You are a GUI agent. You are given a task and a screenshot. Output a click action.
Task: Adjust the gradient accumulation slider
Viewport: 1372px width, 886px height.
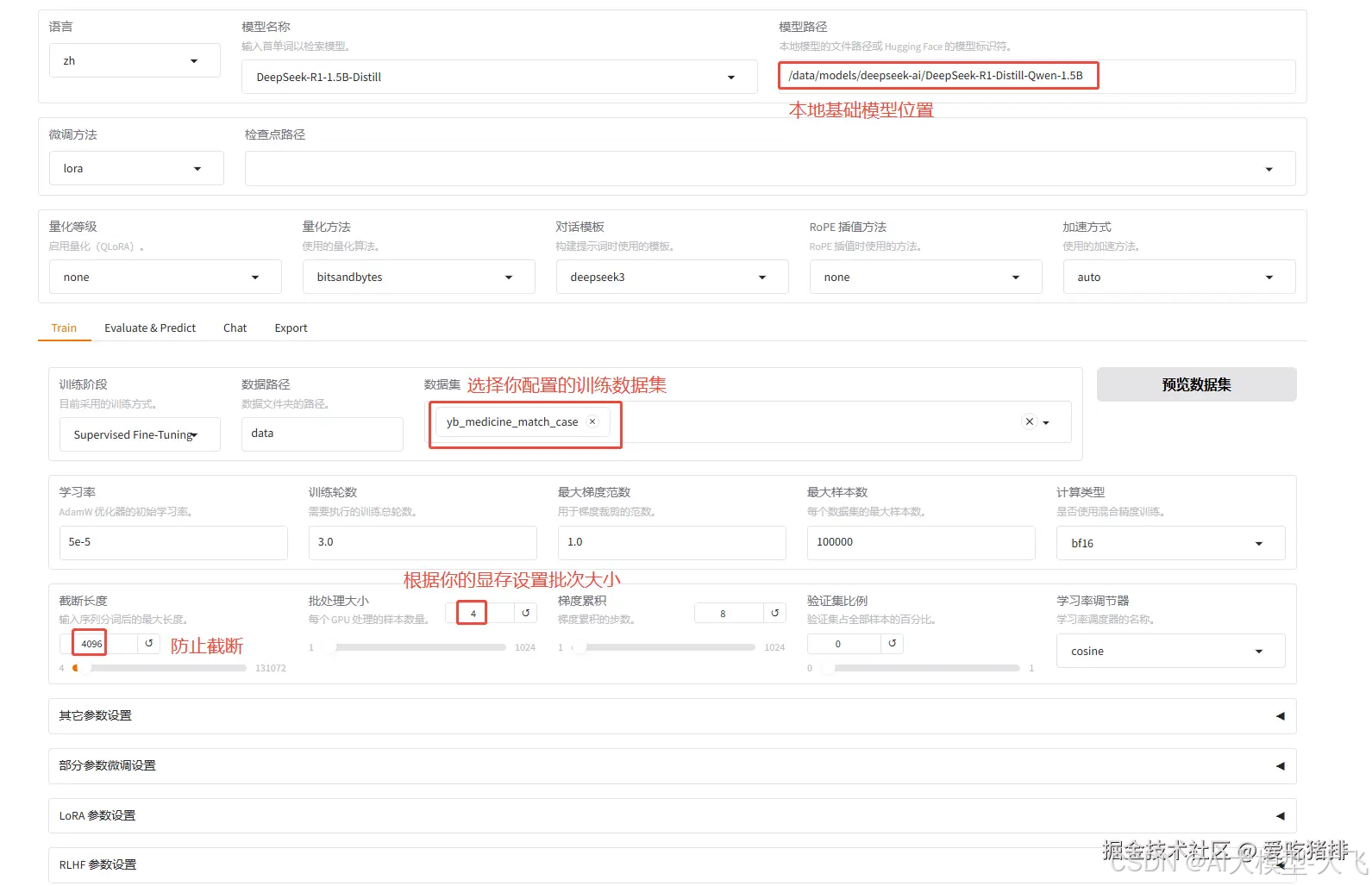pos(662,647)
